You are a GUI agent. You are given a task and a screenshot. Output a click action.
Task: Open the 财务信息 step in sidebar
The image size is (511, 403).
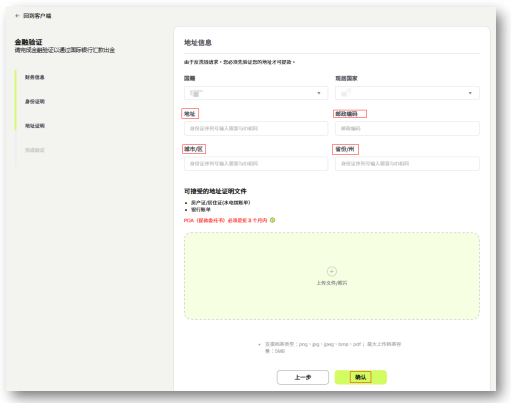click(35, 77)
